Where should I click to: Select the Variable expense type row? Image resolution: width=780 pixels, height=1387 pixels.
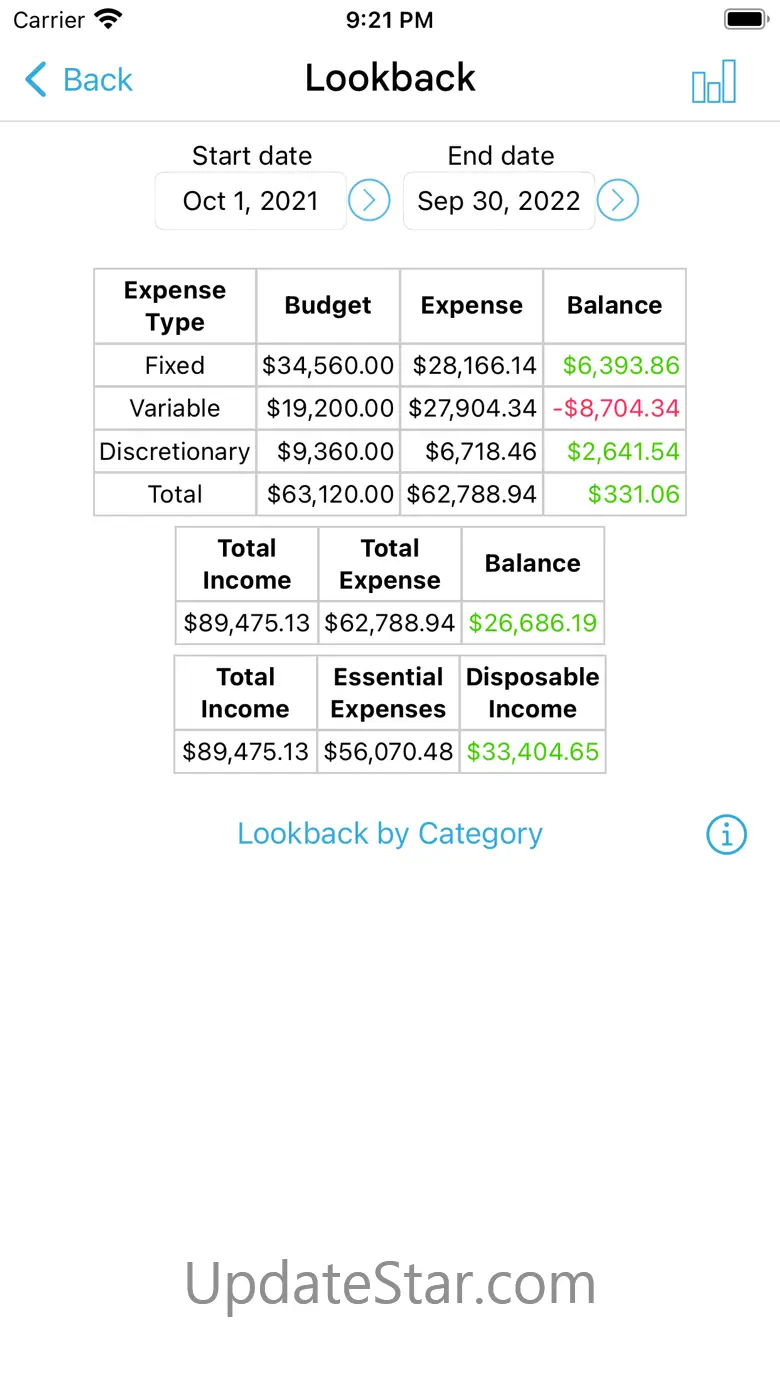pos(175,409)
